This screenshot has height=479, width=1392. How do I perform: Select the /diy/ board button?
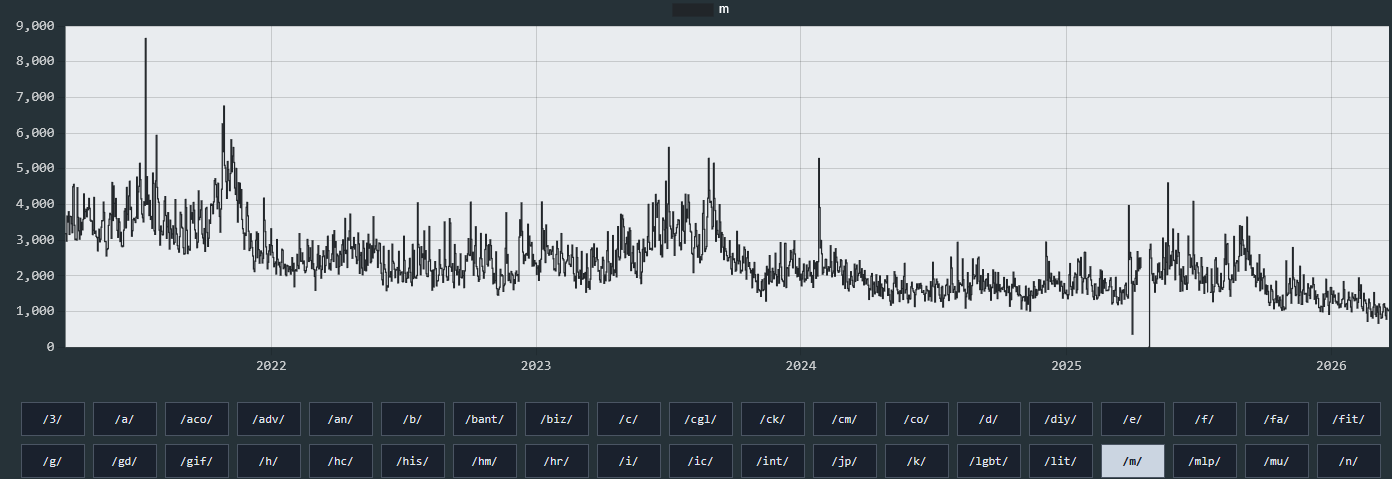(1061, 419)
